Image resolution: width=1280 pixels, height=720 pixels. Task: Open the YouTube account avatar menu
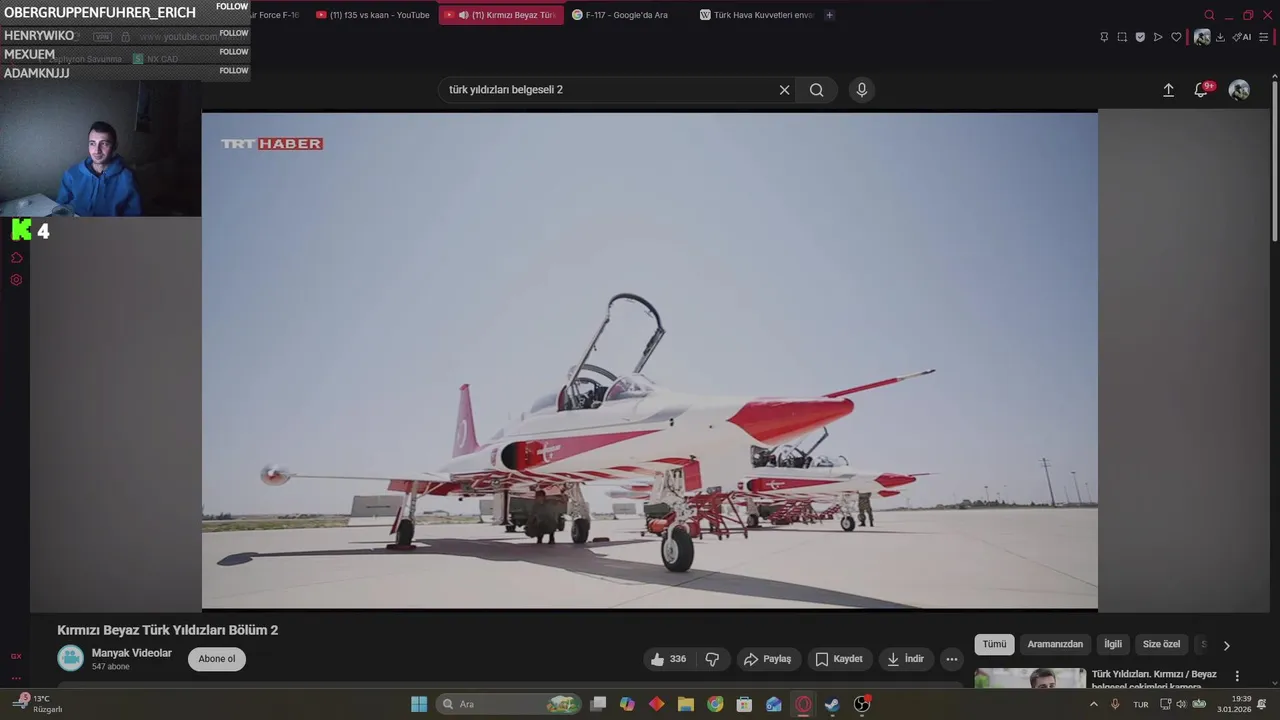pos(1239,90)
